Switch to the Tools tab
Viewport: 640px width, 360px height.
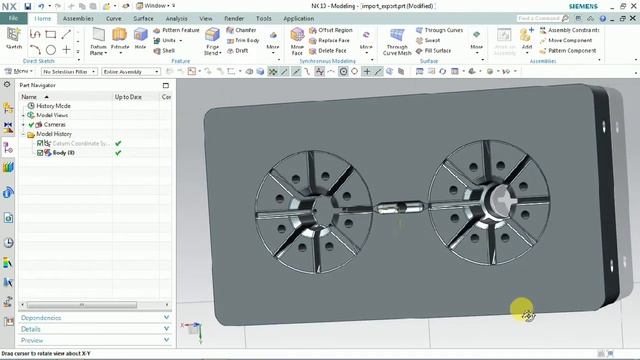263,19
